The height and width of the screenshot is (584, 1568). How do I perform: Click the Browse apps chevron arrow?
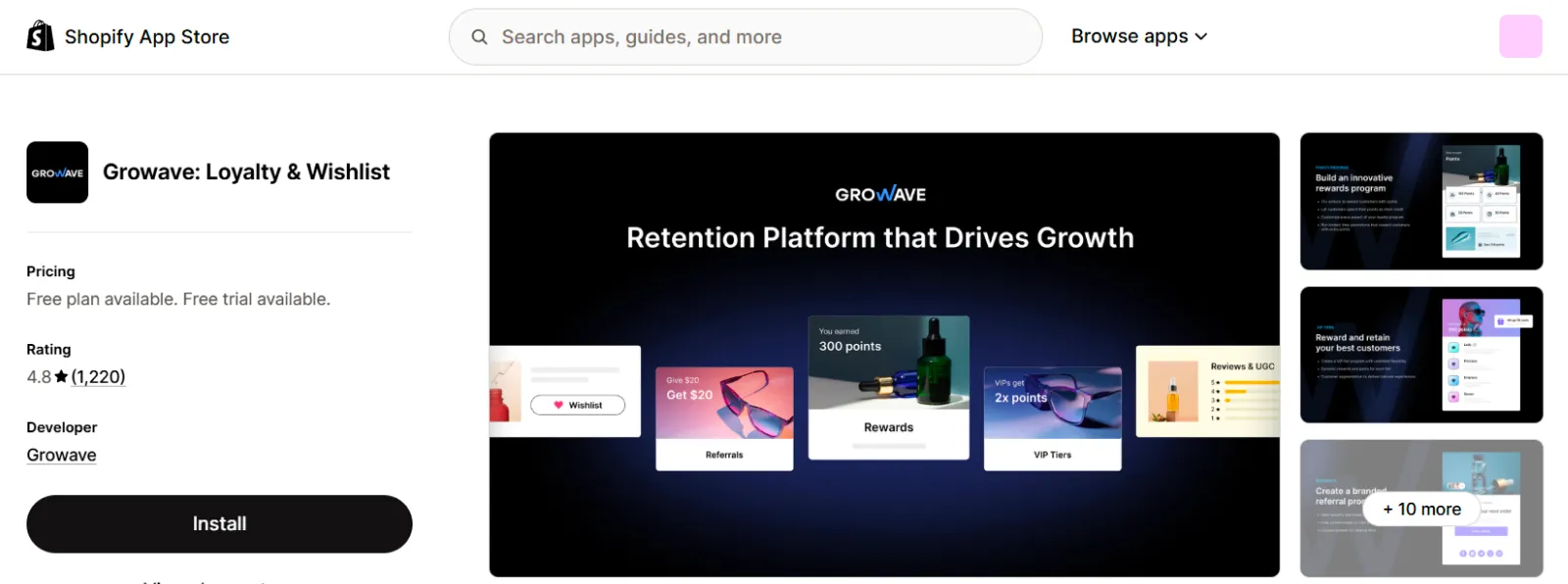1201,37
